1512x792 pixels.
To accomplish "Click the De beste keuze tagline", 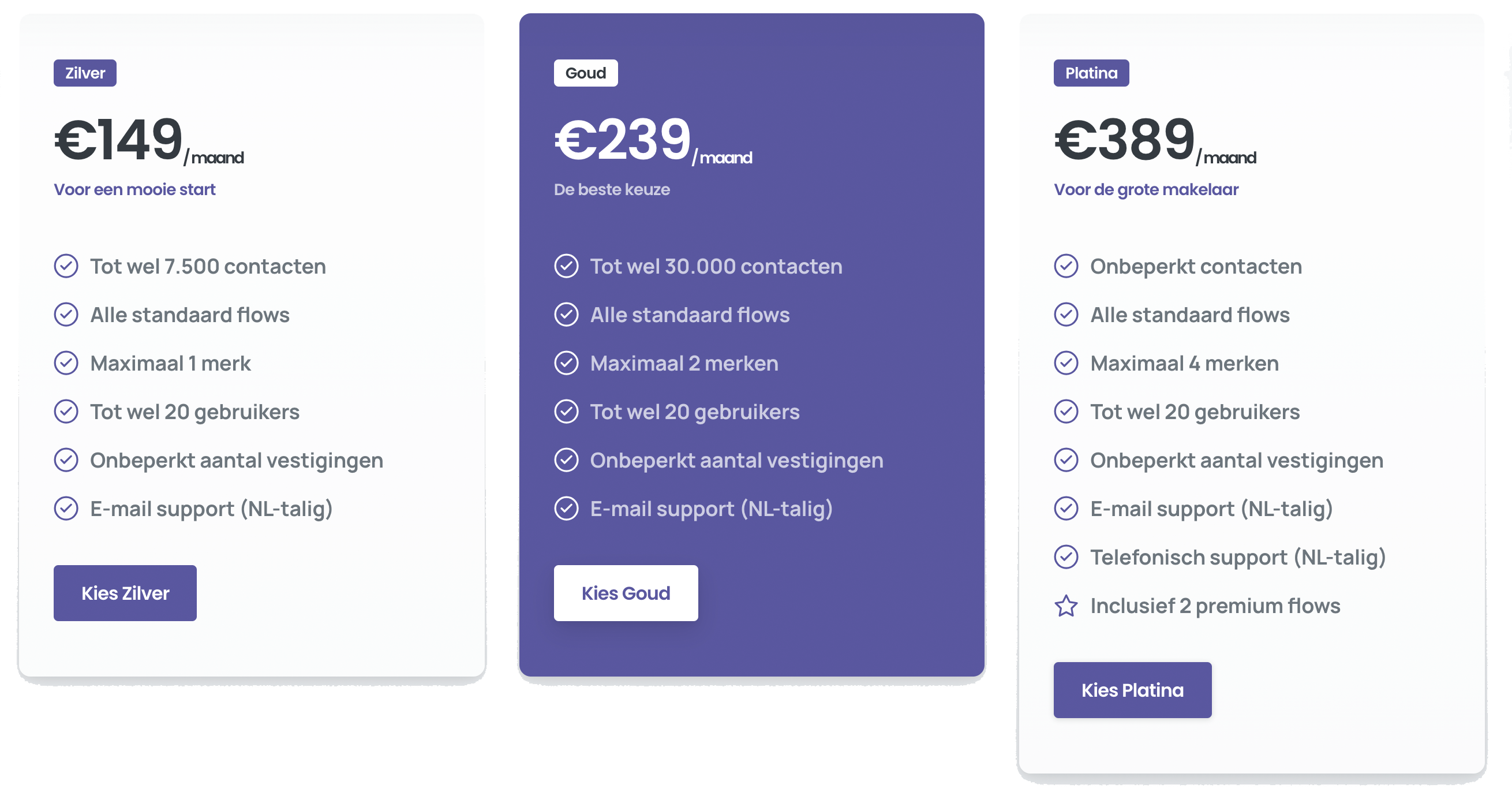I will 612,190.
